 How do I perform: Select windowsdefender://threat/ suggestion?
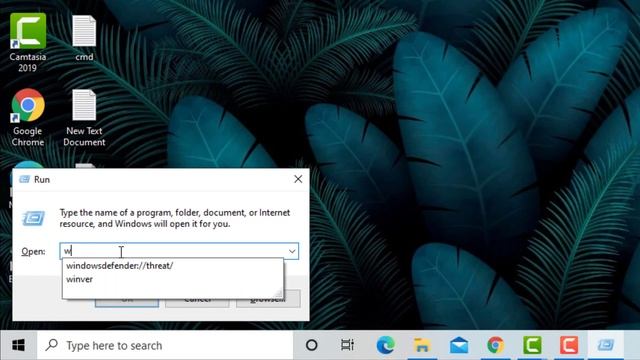173,266
